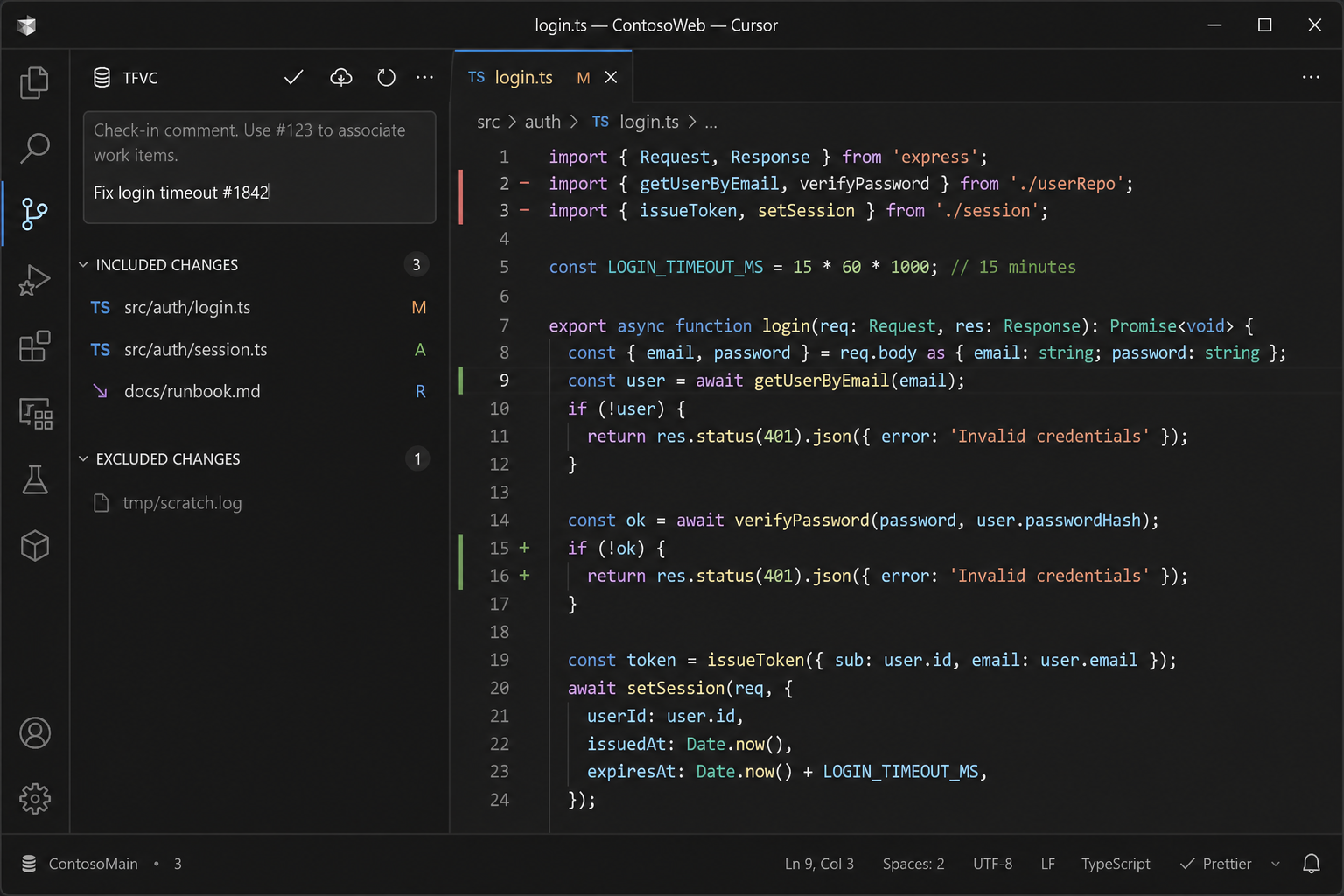Click the check-in comment input field

pos(259,167)
